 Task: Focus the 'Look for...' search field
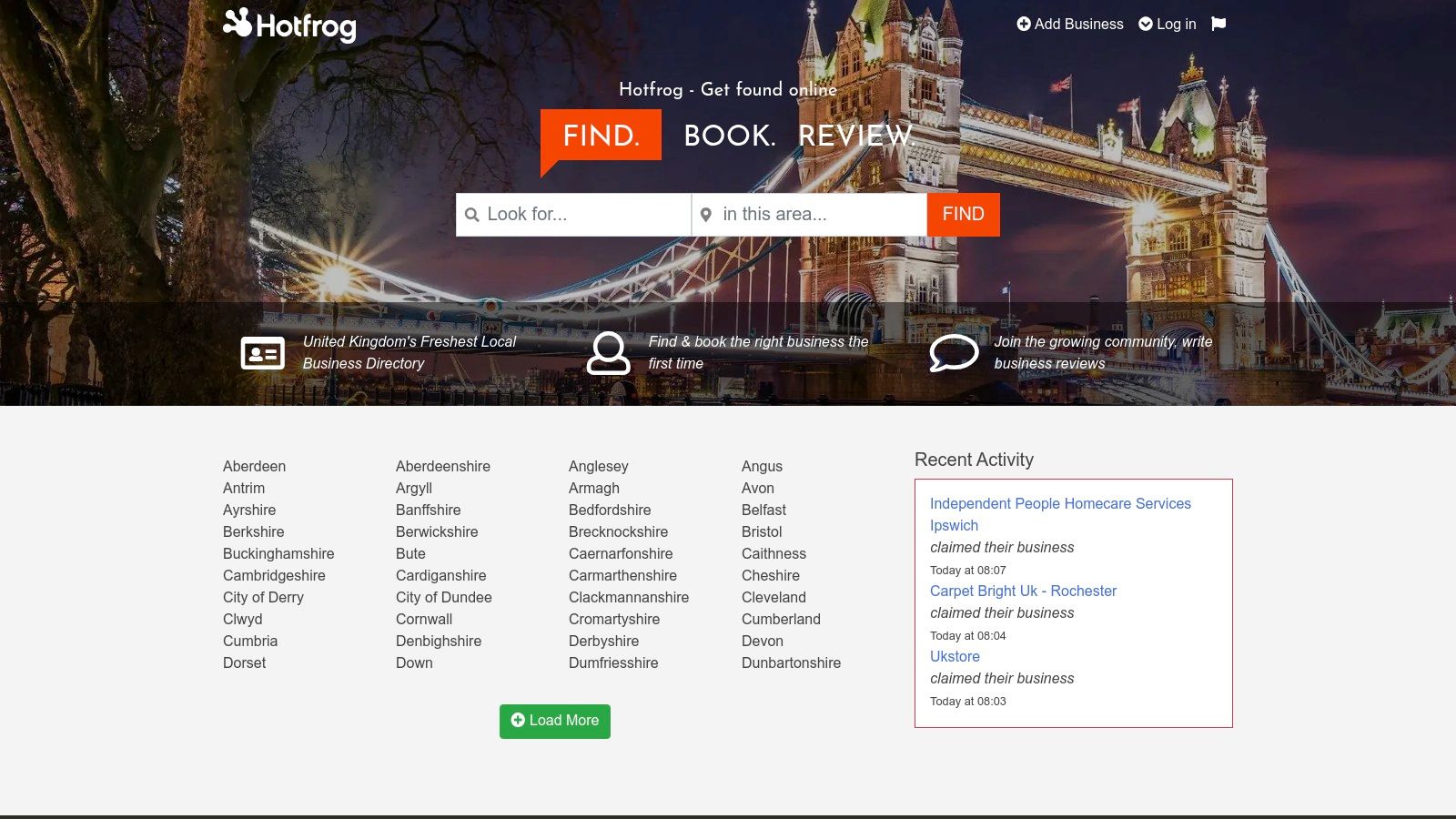pos(573,215)
